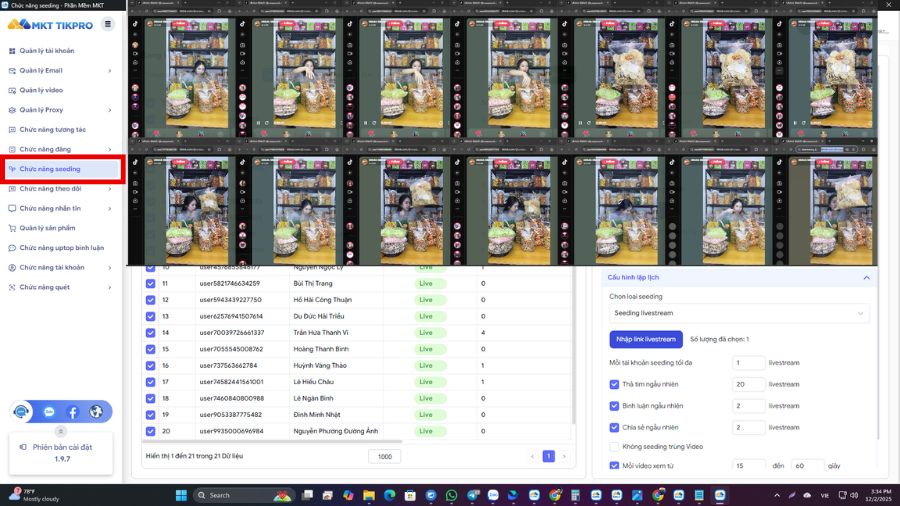This screenshot has height=506, width=900.
Task: Go to the previous table page arrow
Action: point(532,457)
